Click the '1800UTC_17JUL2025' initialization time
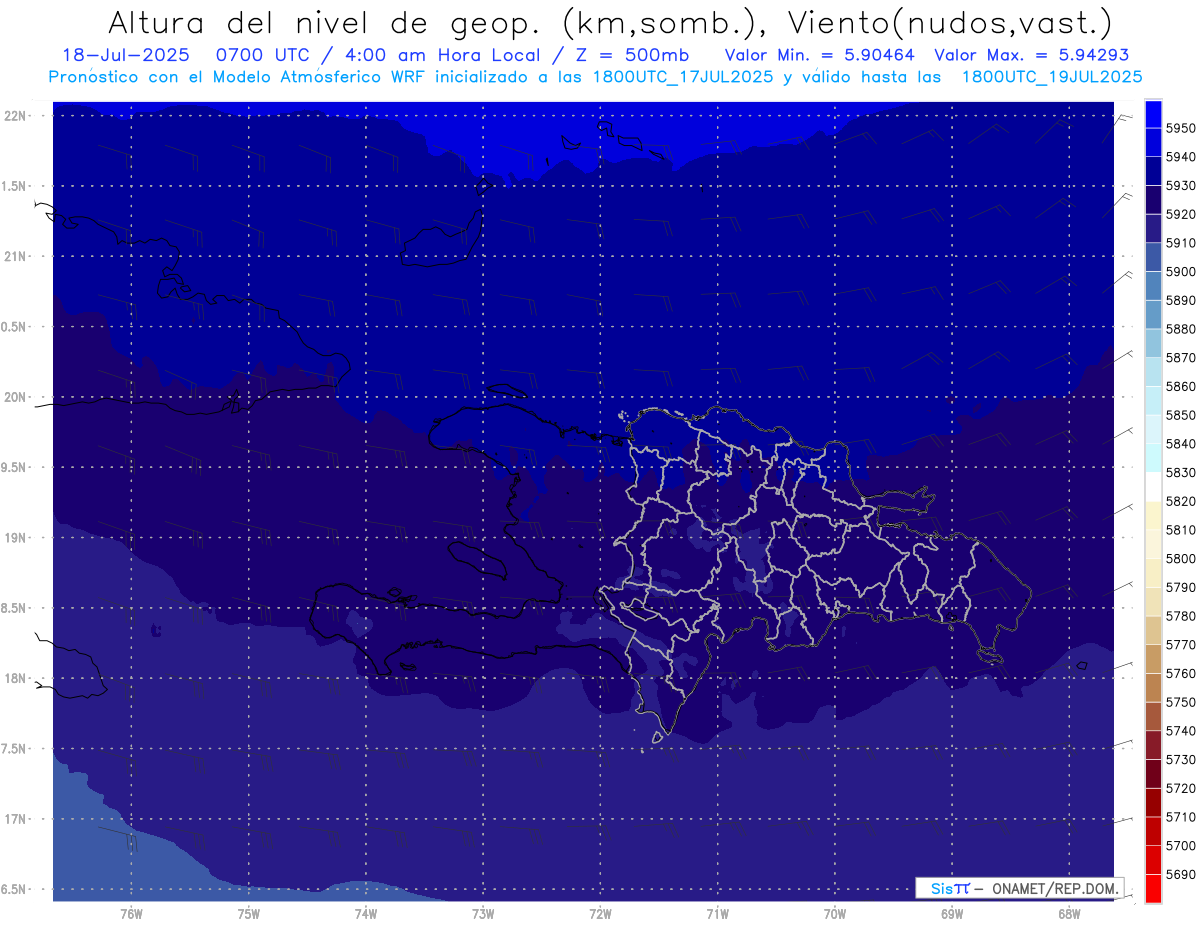Screen dimensions: 1200x927 tap(681, 76)
